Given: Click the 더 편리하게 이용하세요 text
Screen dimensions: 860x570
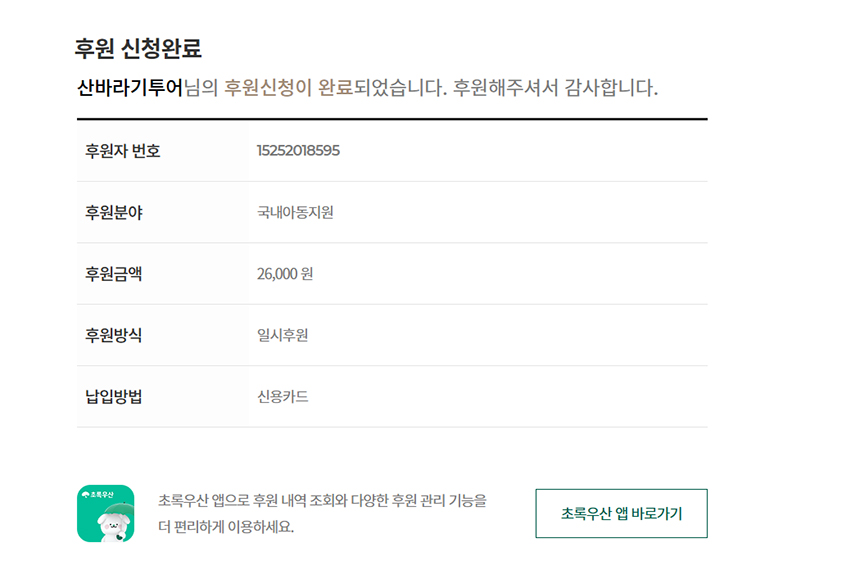Looking at the screenshot, I should point(226,527).
